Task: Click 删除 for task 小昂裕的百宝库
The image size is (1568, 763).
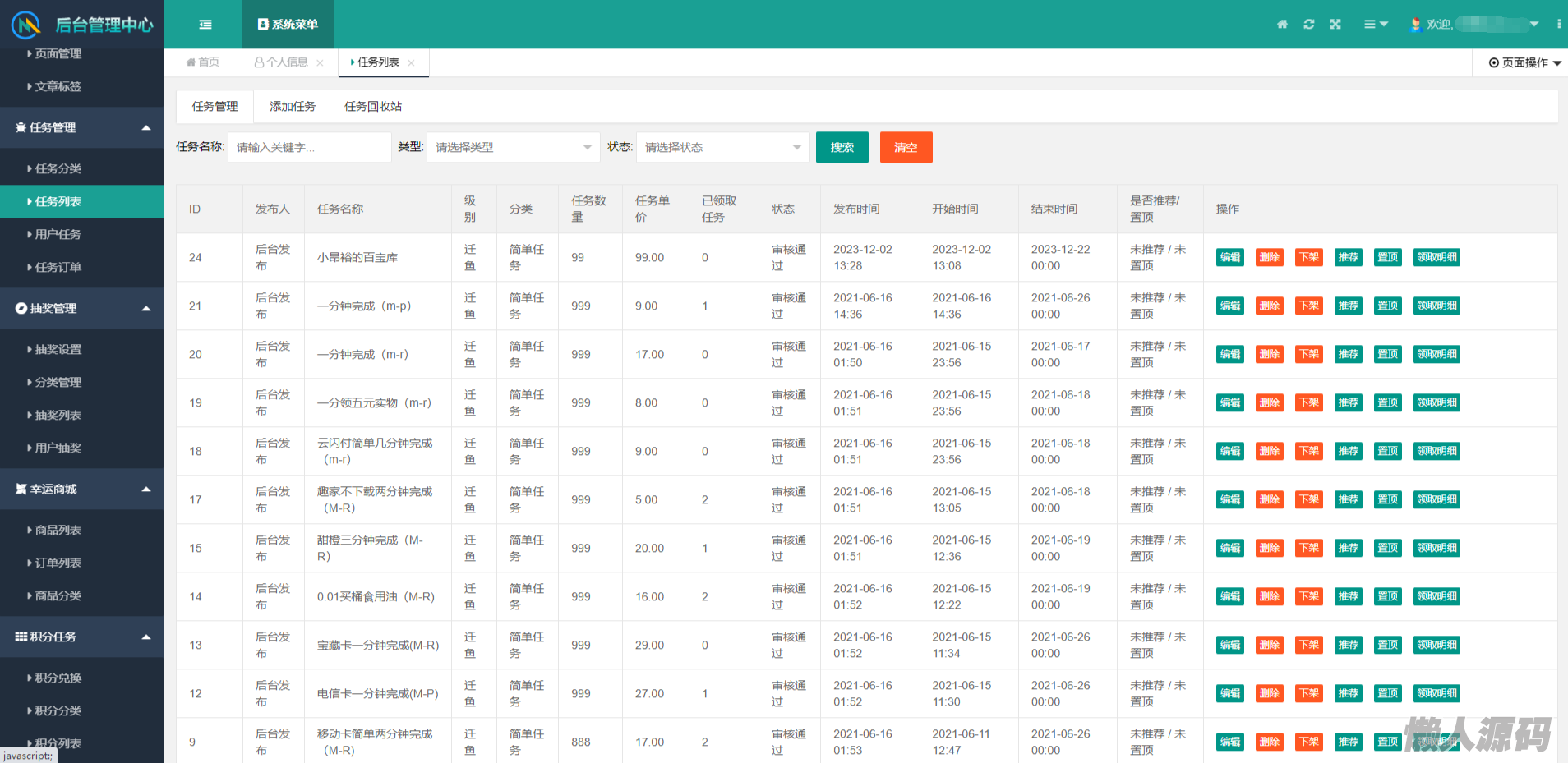Action: (1269, 257)
